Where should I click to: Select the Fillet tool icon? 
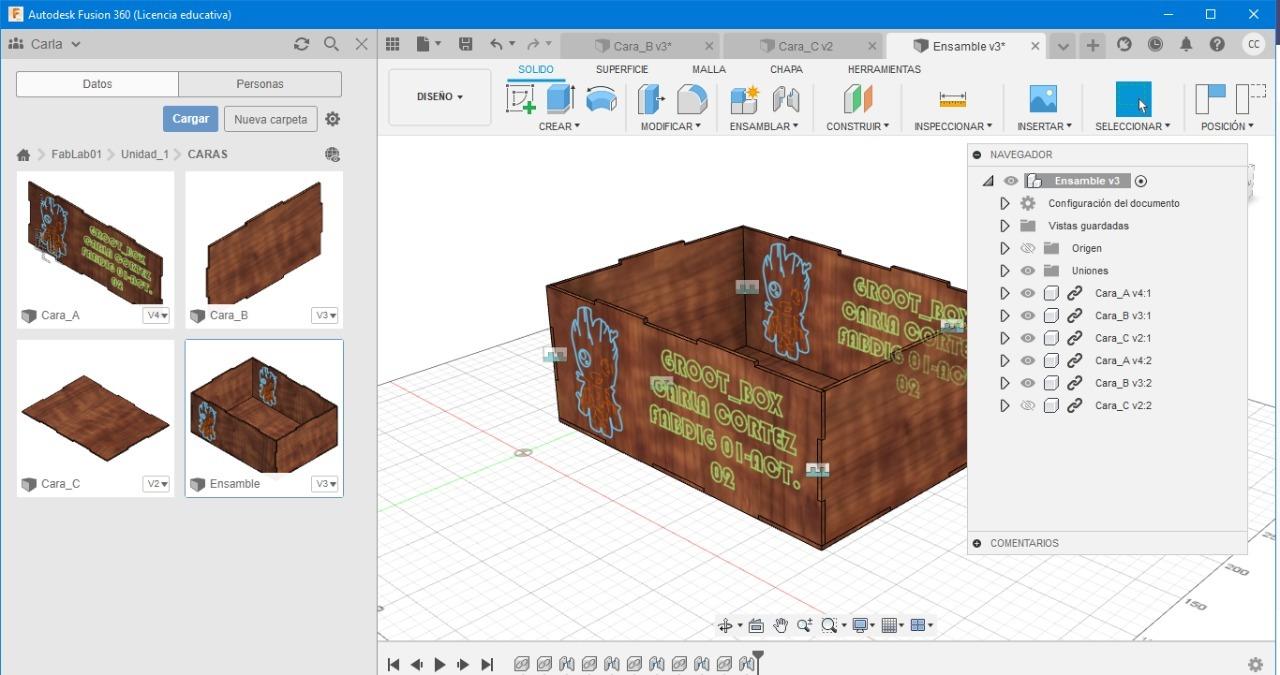(692, 99)
